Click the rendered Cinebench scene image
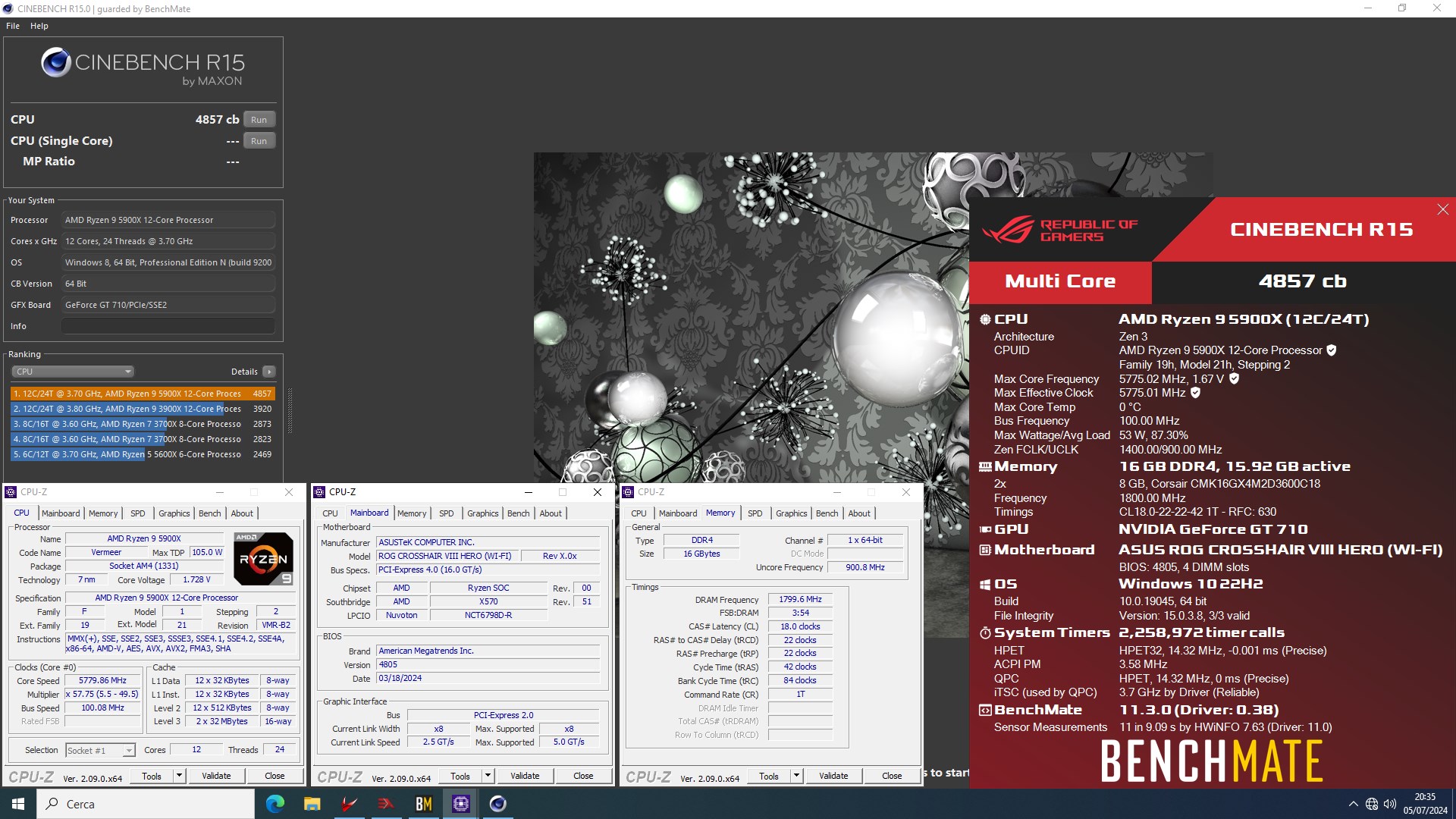Viewport: 1456px width, 819px height. tap(751, 317)
